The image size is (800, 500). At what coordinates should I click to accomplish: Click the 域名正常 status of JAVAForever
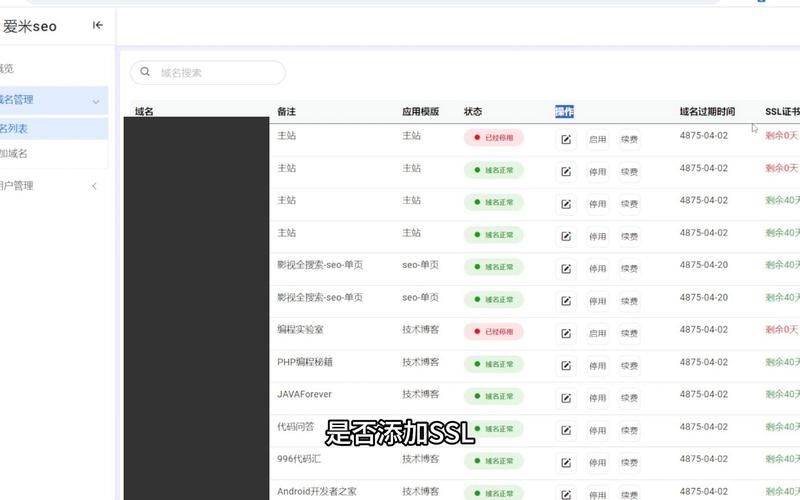(x=493, y=396)
